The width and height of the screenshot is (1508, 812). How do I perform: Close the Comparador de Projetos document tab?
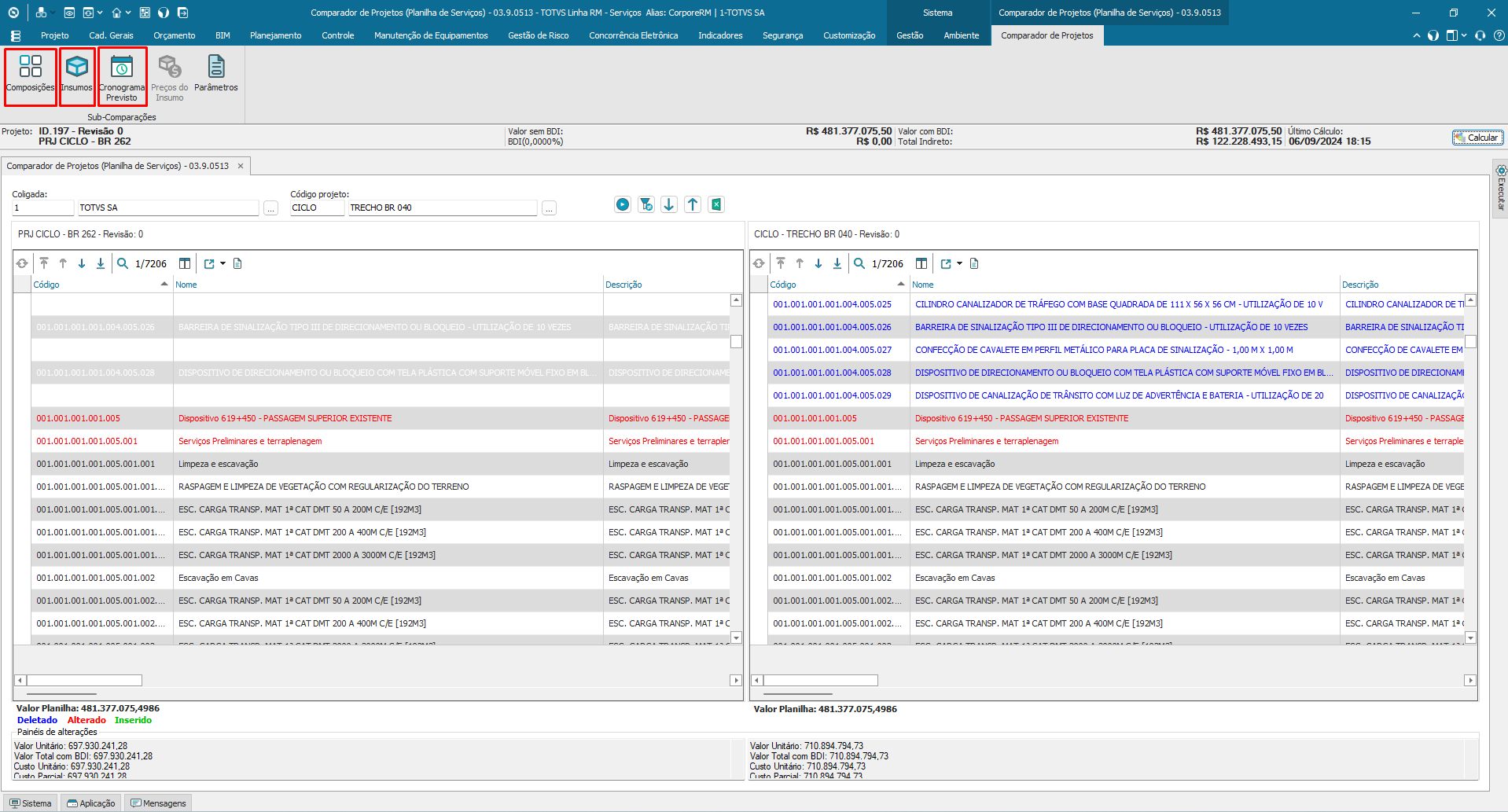point(241,166)
